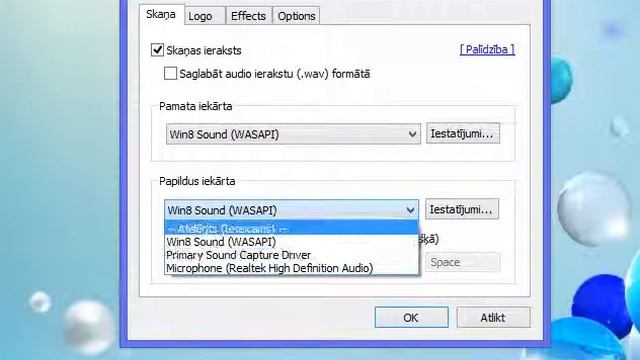This screenshot has width=640, height=360.
Task: Toggle the Skaņas ieraksts checkbox
Action: 157,50
